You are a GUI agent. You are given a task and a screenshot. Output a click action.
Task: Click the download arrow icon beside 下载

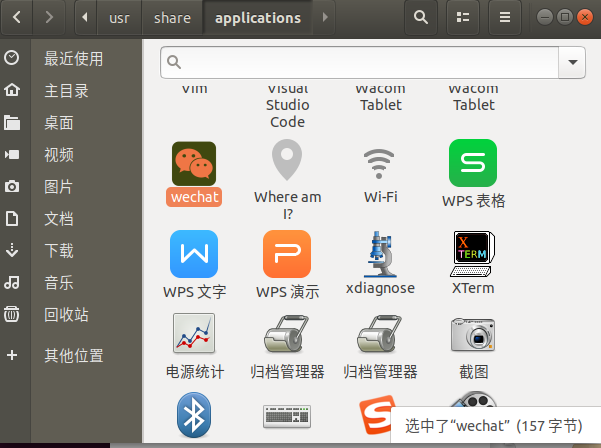click(12, 250)
